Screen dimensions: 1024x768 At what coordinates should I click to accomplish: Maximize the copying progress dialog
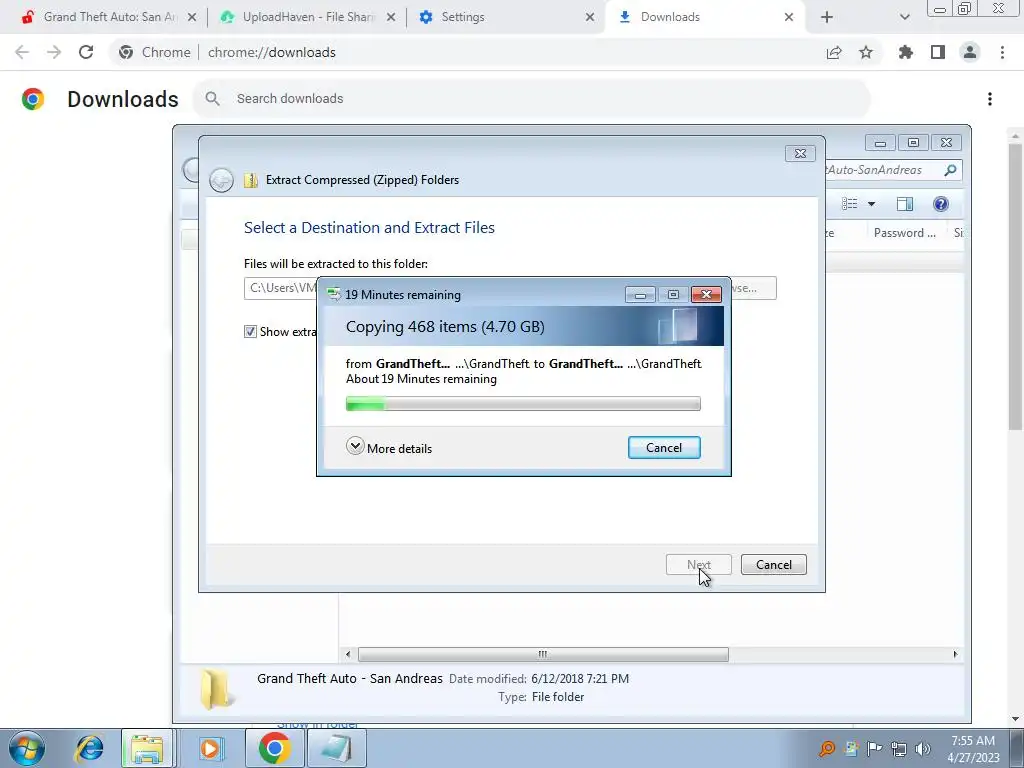pyautogui.click(x=673, y=295)
